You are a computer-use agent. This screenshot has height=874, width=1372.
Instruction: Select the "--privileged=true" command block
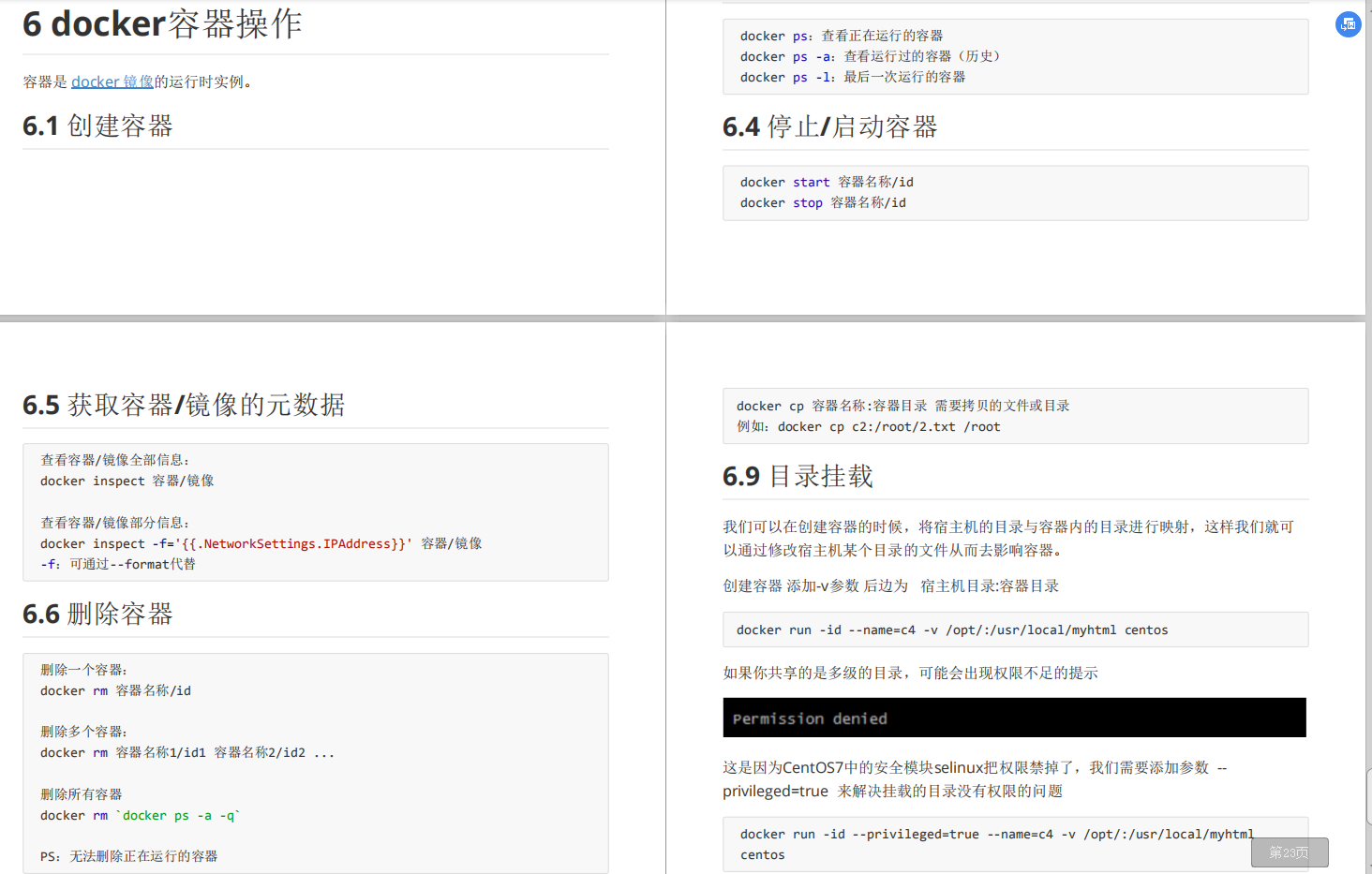point(1015,843)
